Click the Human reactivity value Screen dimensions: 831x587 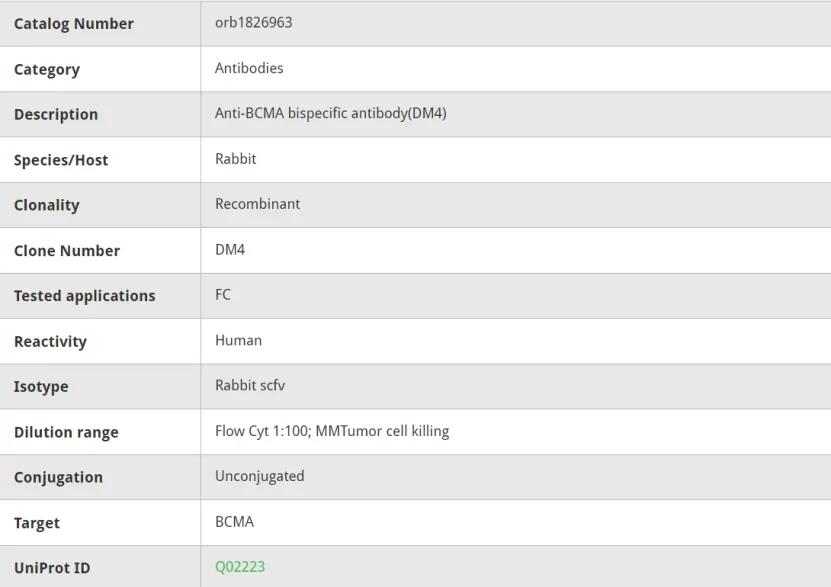238,340
